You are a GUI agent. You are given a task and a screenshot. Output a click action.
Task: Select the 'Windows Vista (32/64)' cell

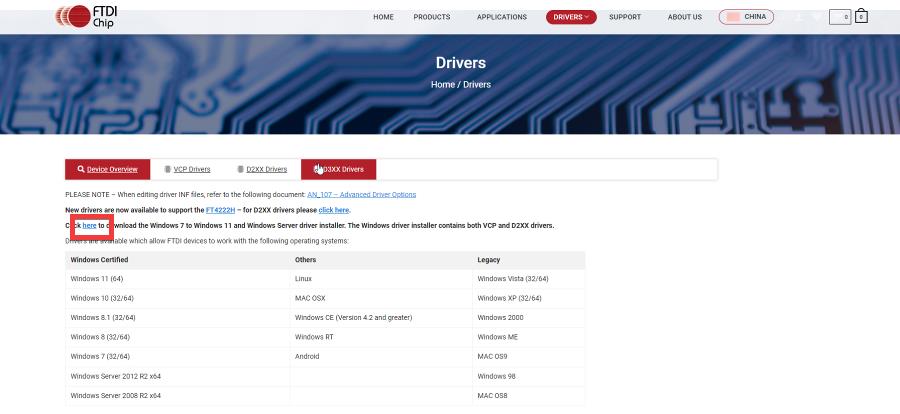529,279
